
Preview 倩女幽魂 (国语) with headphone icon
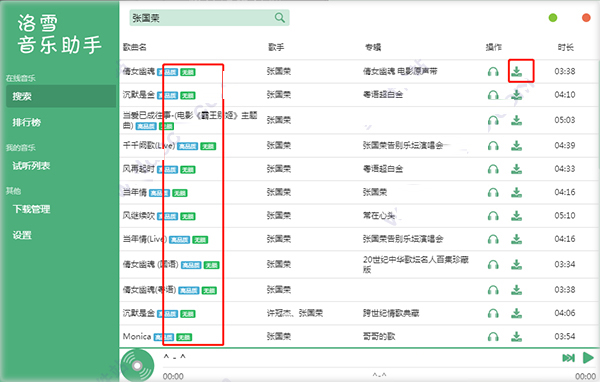pyautogui.click(x=493, y=265)
